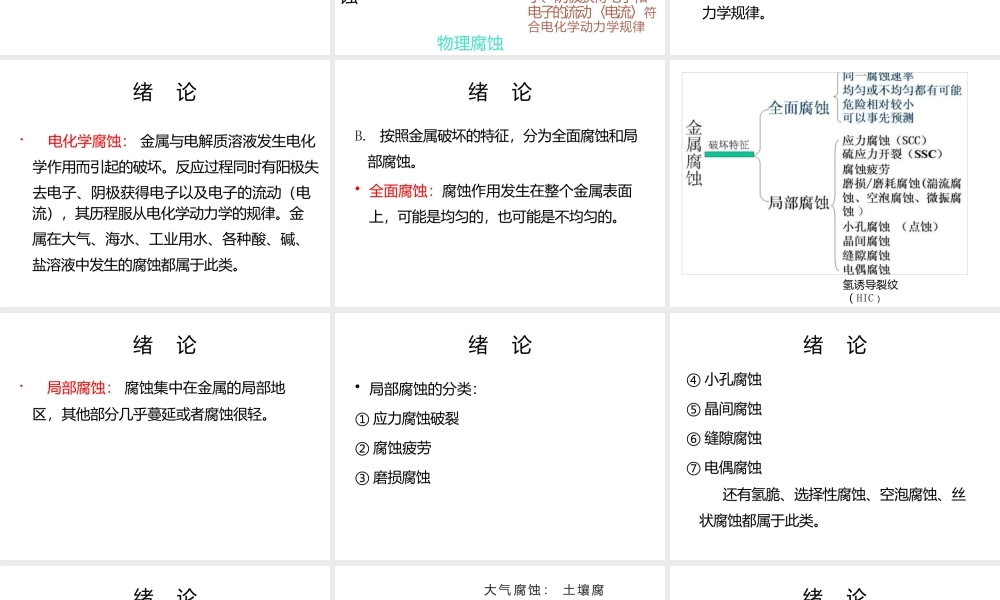Click 硫应力开裂 (SSC) in the diagram

point(892,154)
